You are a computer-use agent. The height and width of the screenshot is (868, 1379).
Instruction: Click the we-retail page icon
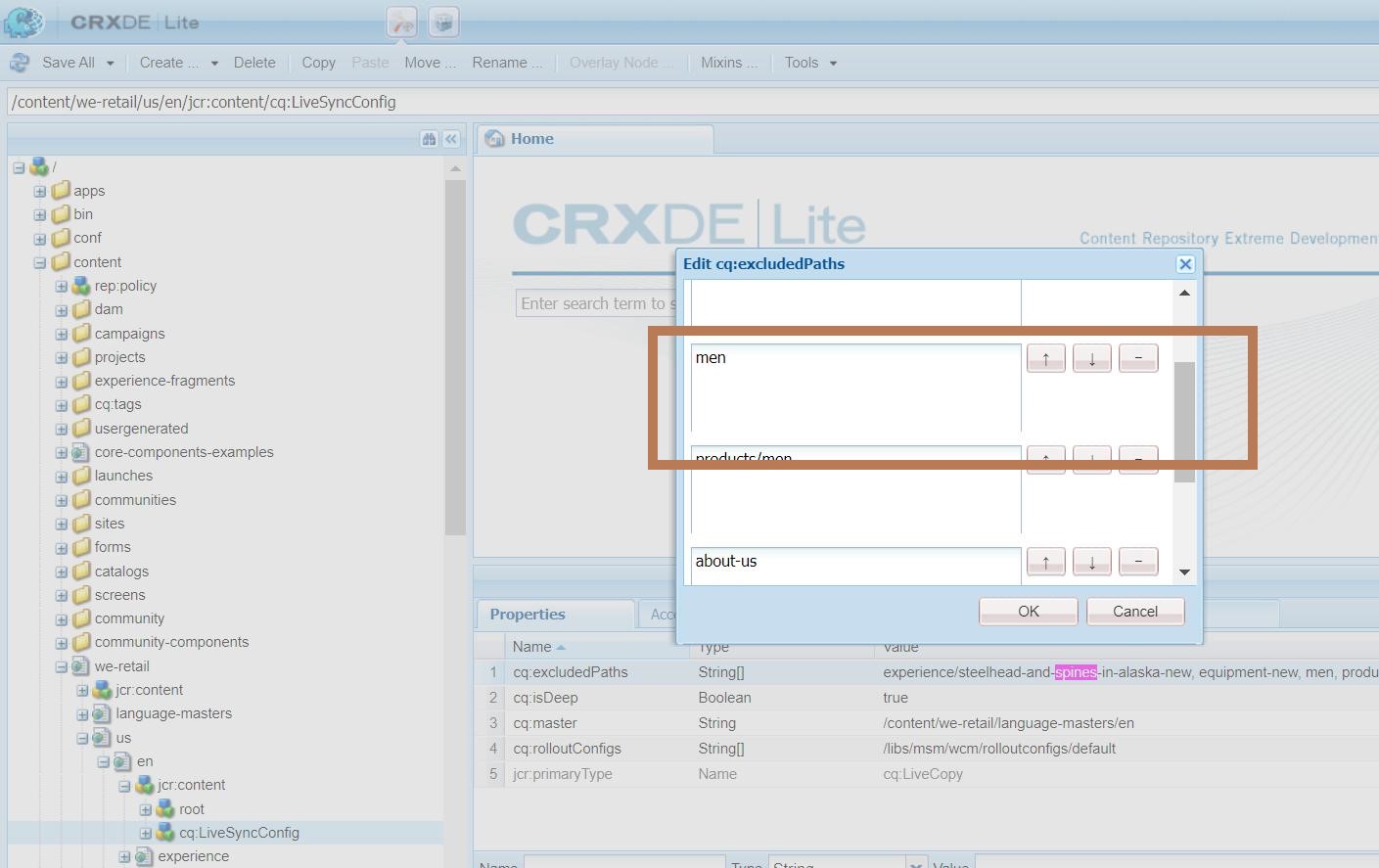(82, 666)
